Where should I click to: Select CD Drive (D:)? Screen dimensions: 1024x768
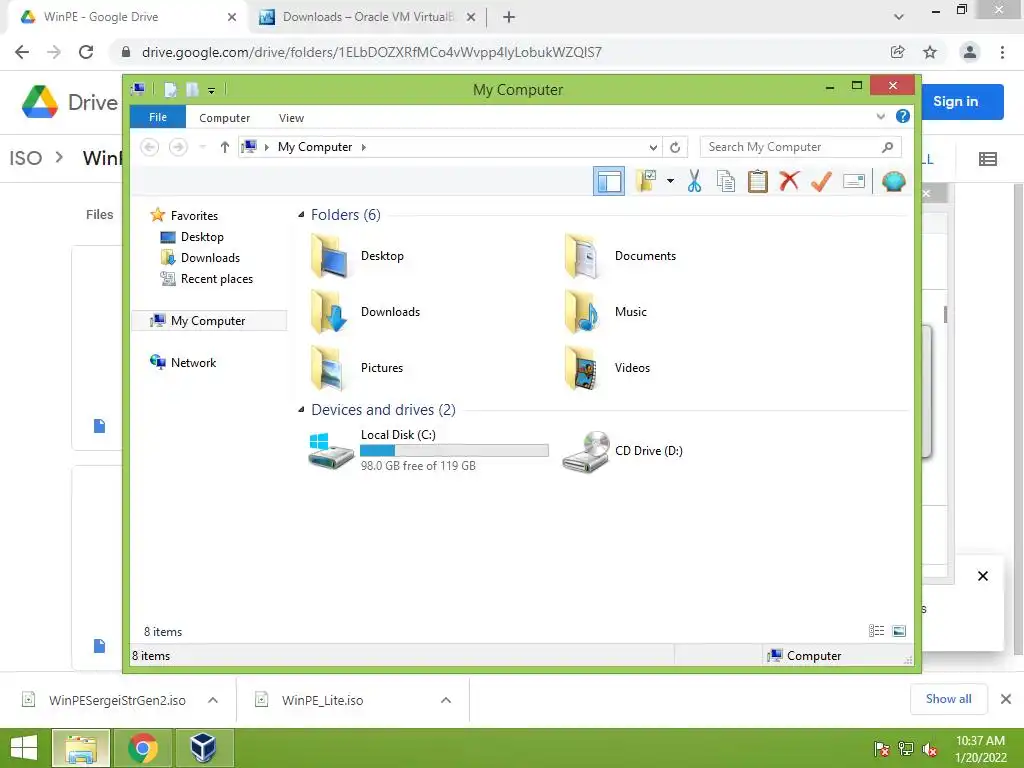622,451
